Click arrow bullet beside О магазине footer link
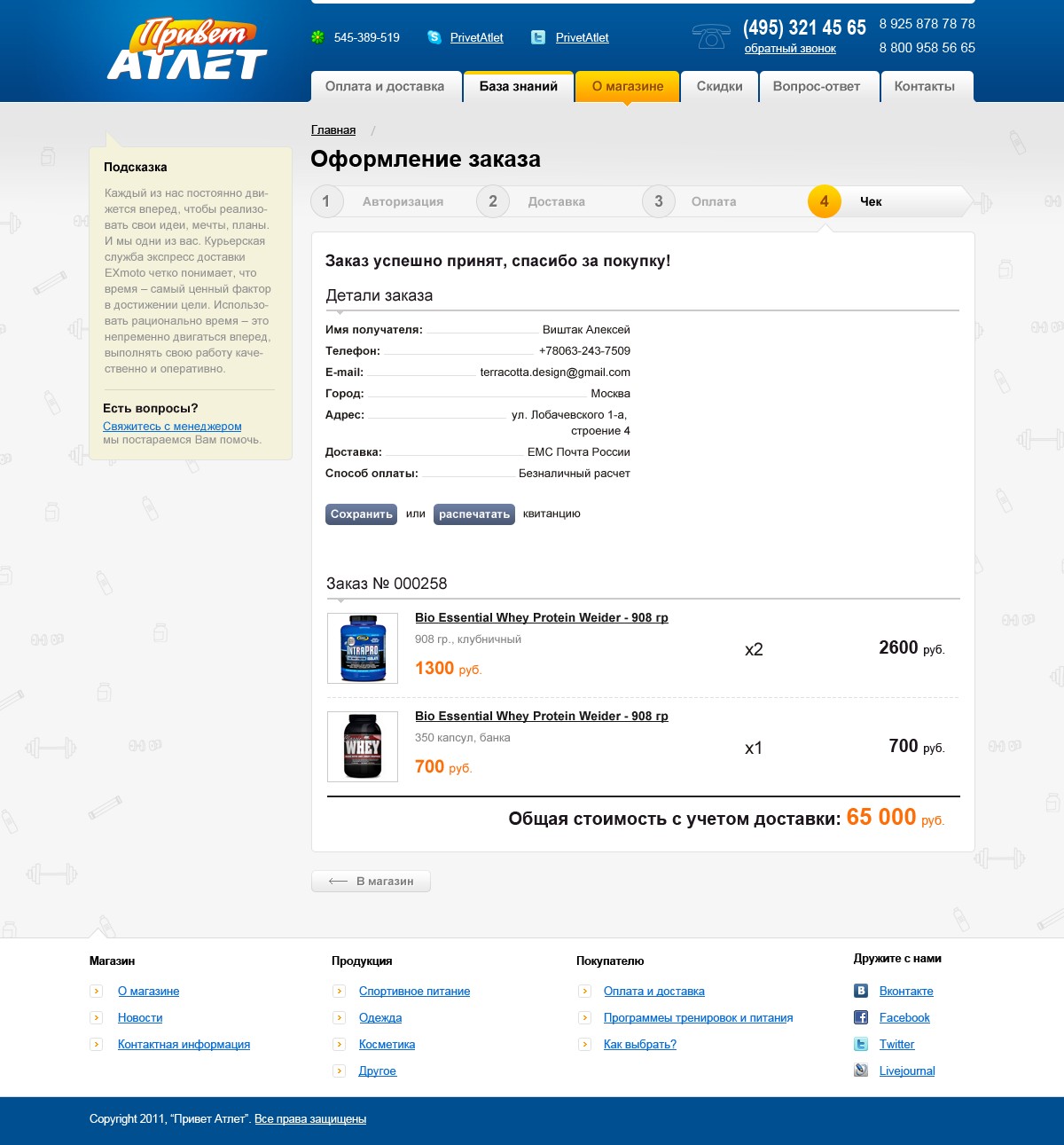This screenshot has height=1145, width=1064. pyautogui.click(x=96, y=991)
